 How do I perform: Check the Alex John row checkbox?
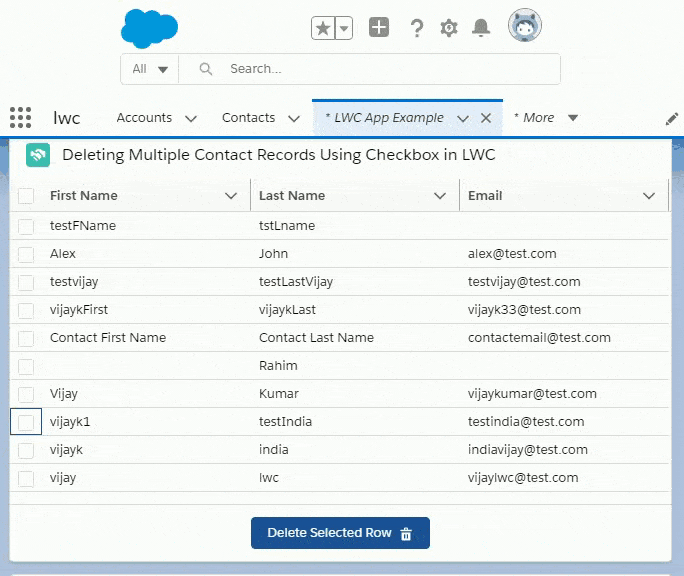click(x=26, y=254)
